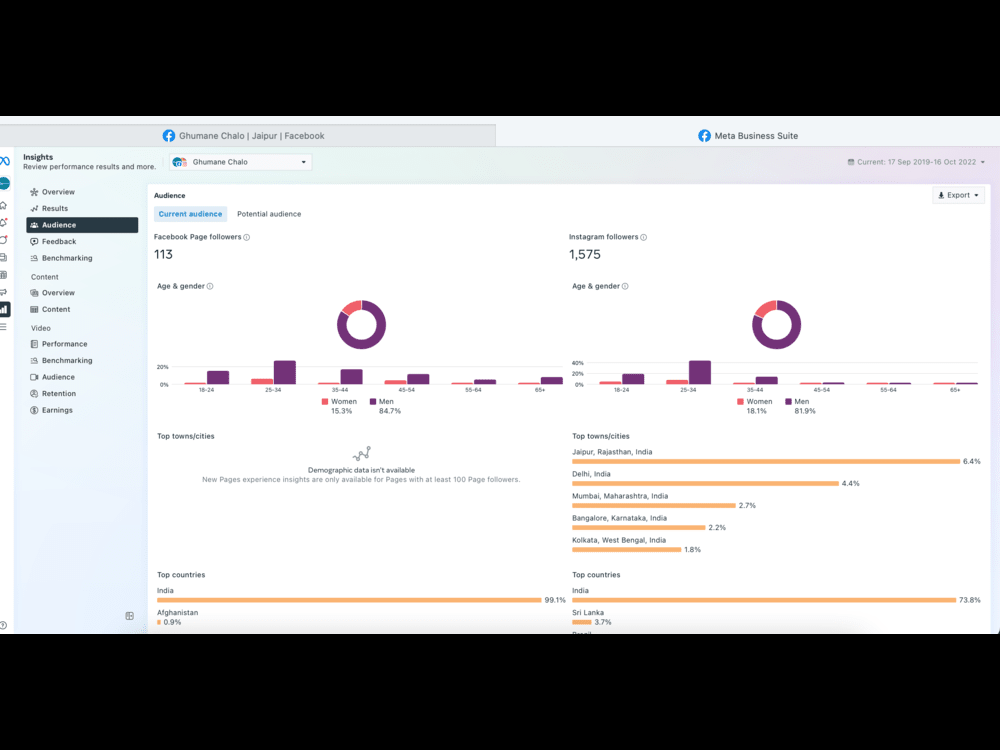Viewport: 1000px width, 750px height.
Task: Switch to the Meta Business Suite browser tab
Action: pos(747,136)
